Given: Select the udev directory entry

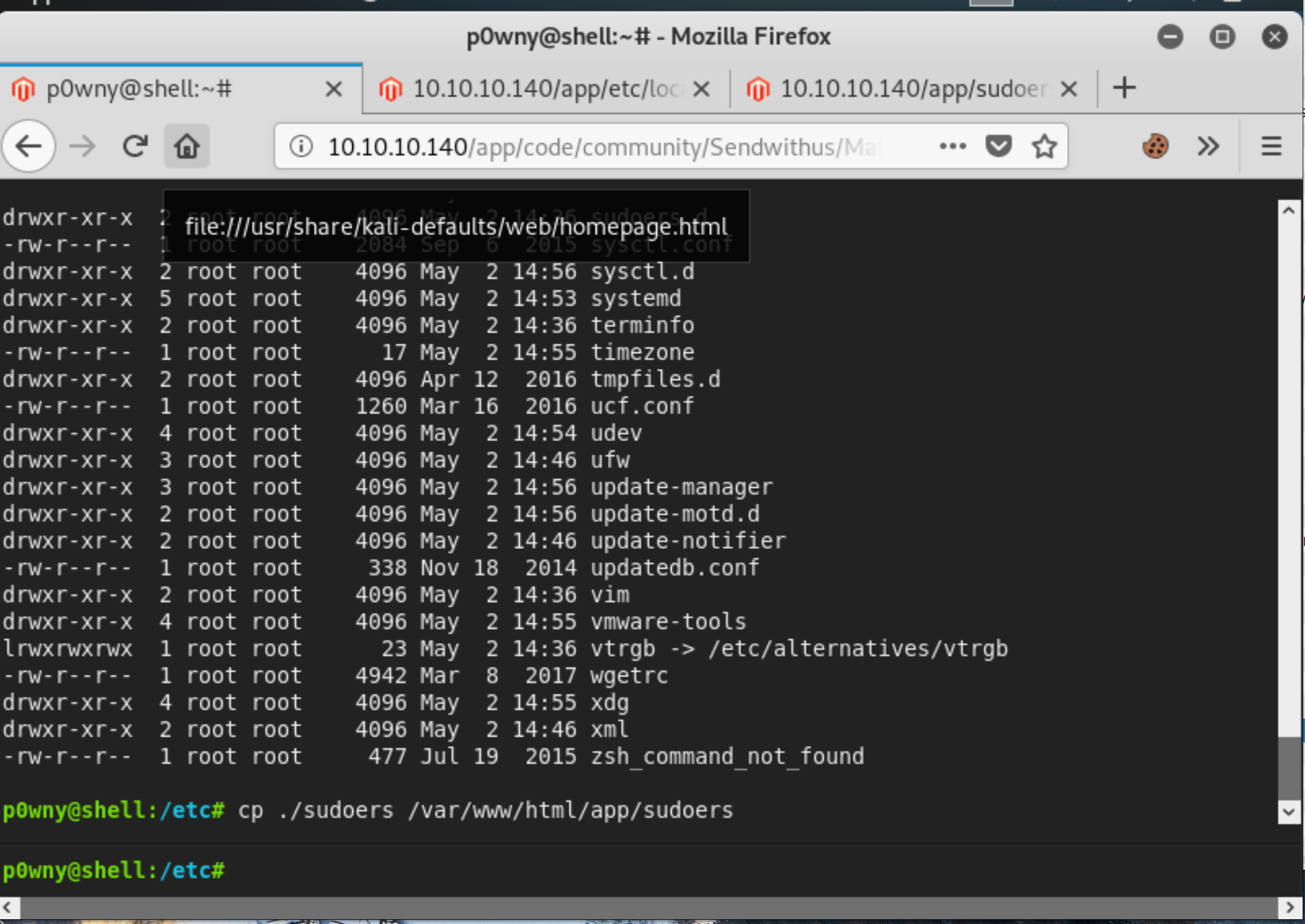Looking at the screenshot, I should click(616, 433).
